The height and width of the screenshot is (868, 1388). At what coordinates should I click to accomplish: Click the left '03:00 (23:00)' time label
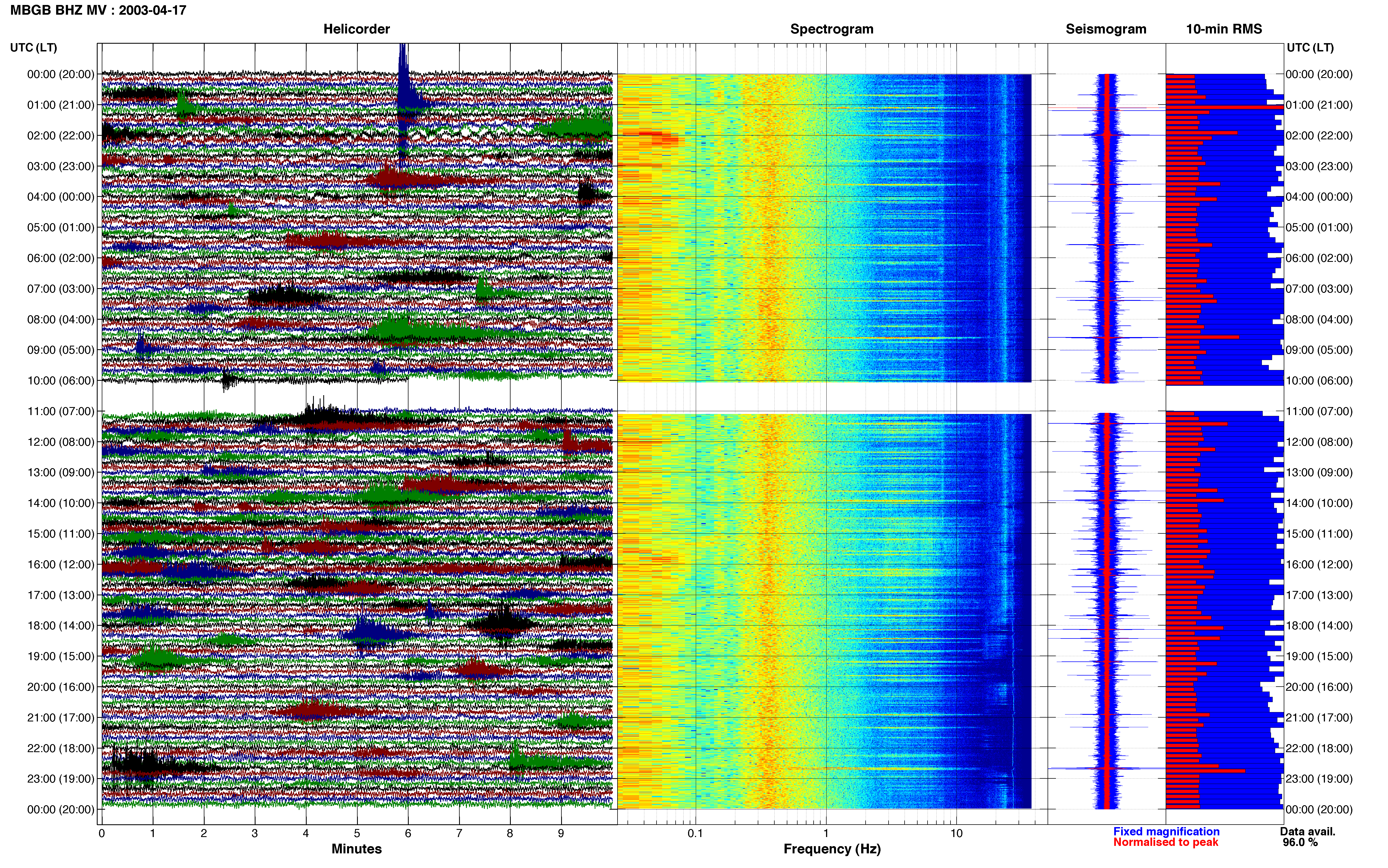[60, 166]
